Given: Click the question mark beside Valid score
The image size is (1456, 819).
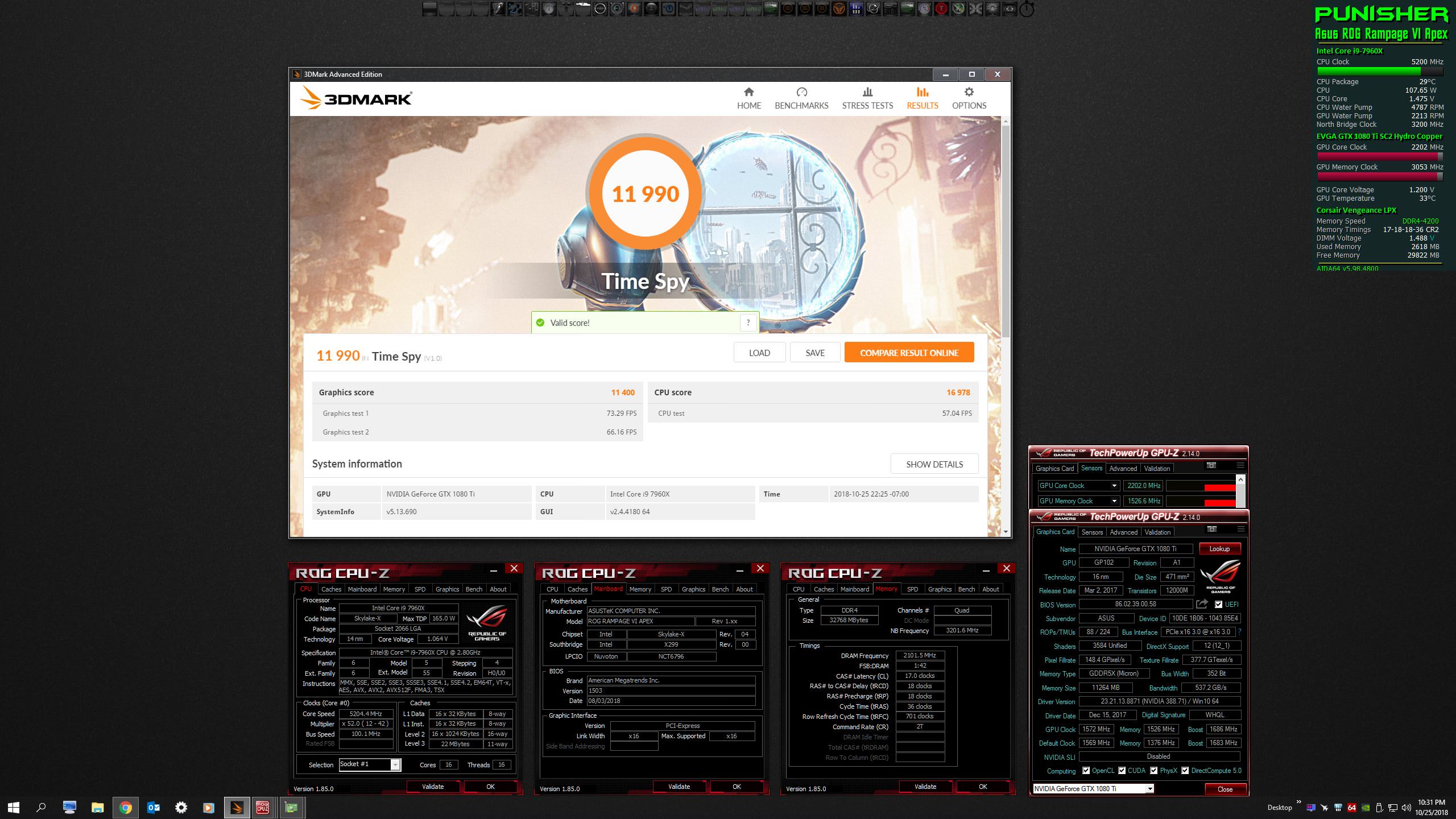Looking at the screenshot, I should 748,323.
